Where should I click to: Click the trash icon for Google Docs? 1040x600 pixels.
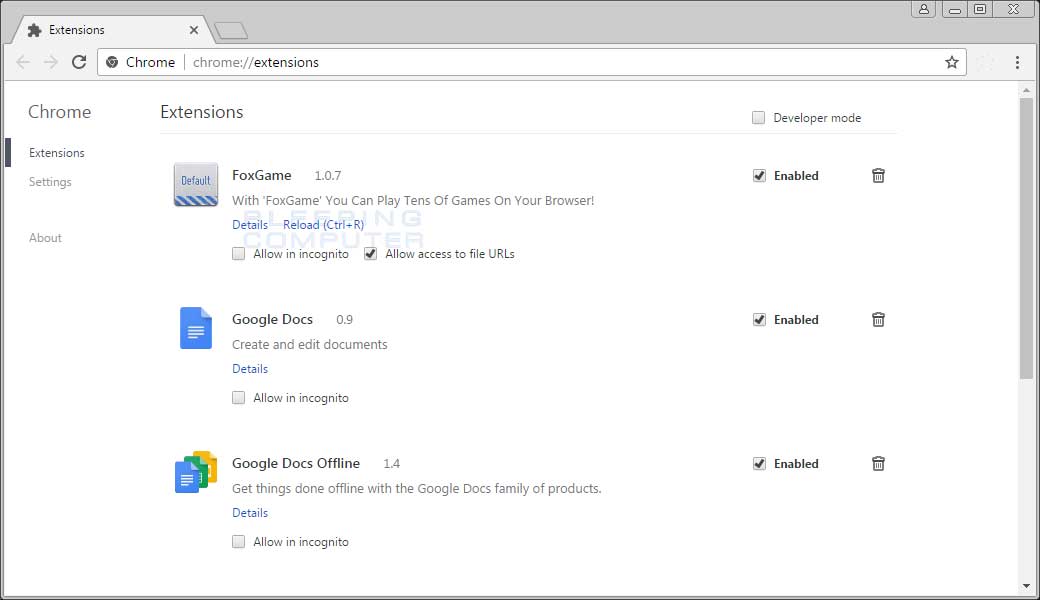coord(878,319)
